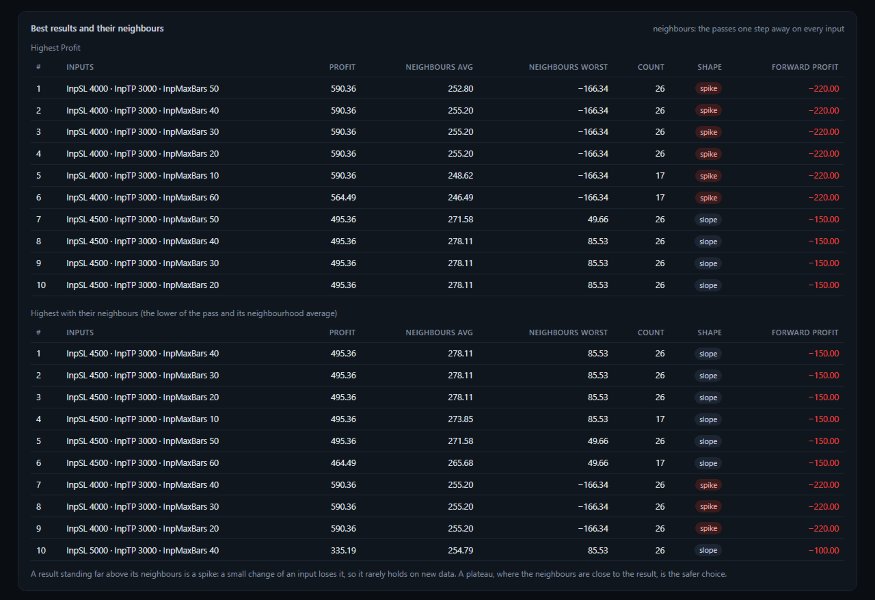Viewport: 875px width, 600px height.
Task: Click NEIGHBOURS AVG header in the Highest Profit table
Action: click(439, 67)
